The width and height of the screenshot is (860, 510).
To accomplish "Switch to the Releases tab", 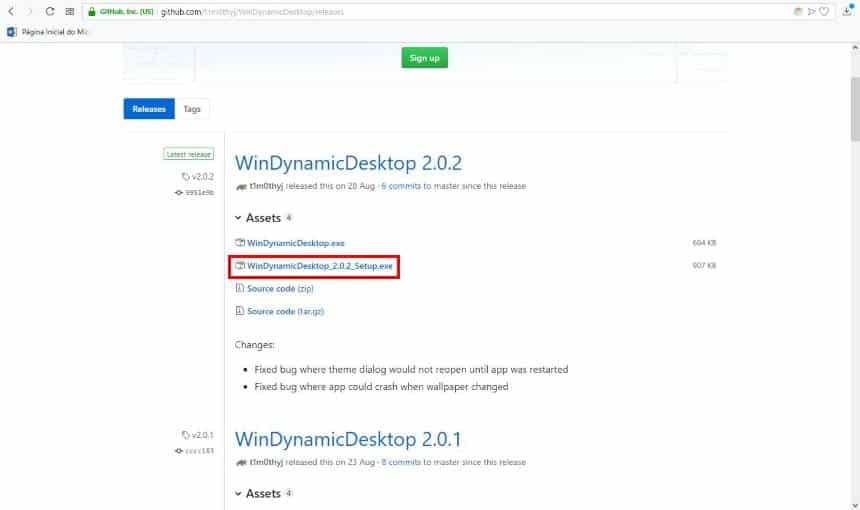I will coord(149,109).
